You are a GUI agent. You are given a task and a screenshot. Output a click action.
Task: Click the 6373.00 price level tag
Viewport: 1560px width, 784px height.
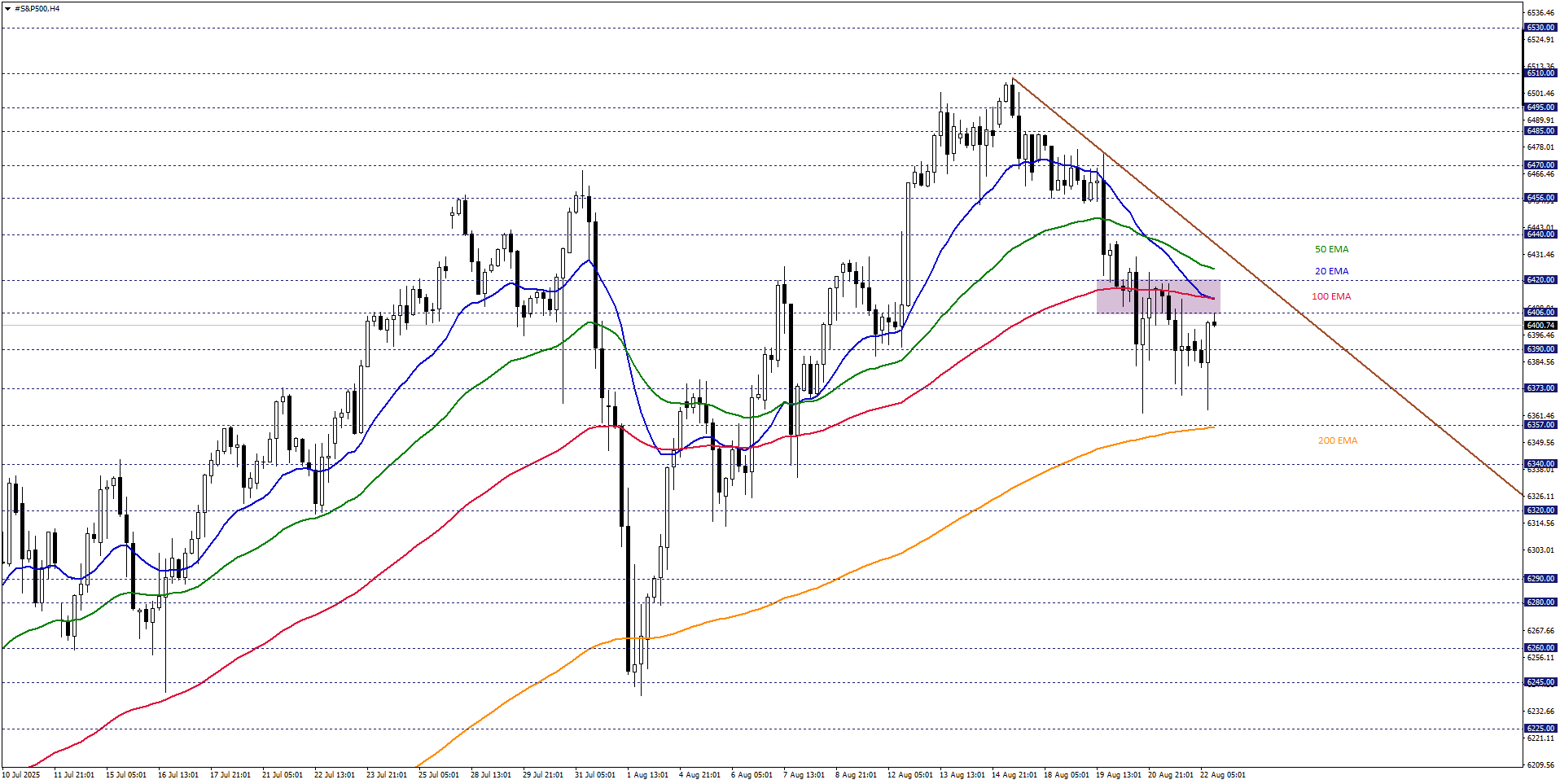tap(1540, 388)
